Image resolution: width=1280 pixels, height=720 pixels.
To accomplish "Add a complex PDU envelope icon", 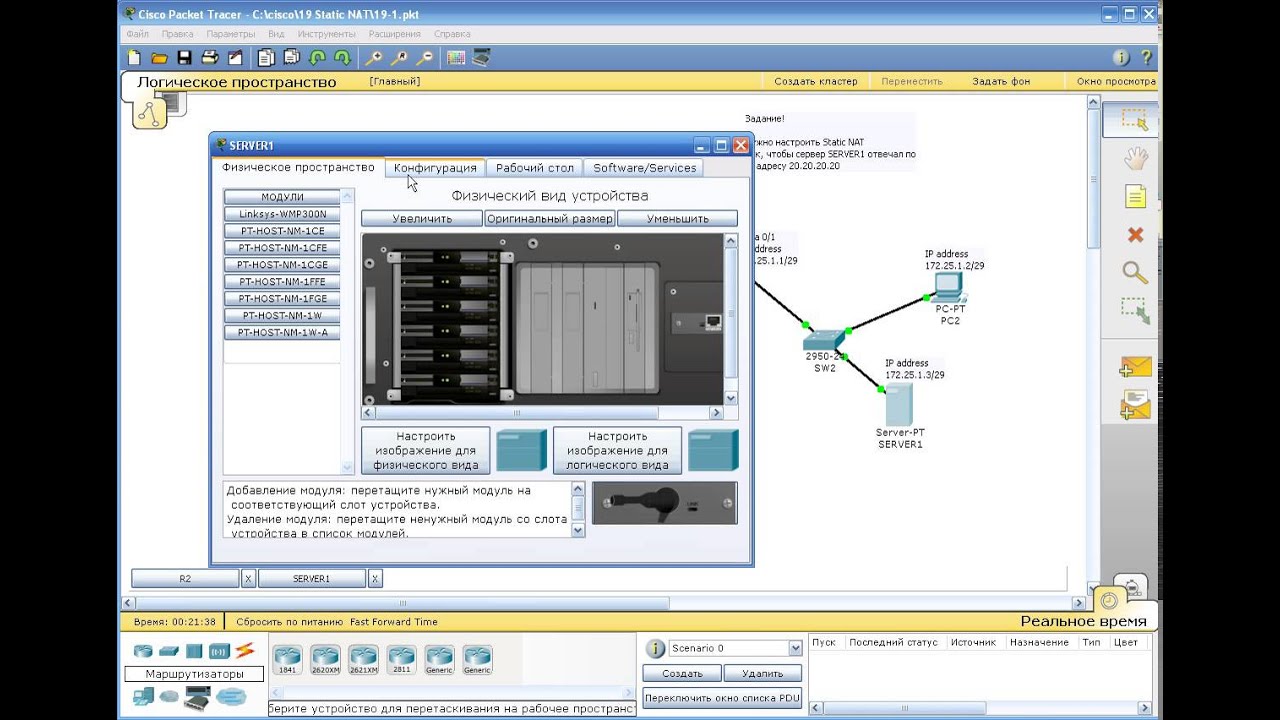I will click(x=1135, y=405).
